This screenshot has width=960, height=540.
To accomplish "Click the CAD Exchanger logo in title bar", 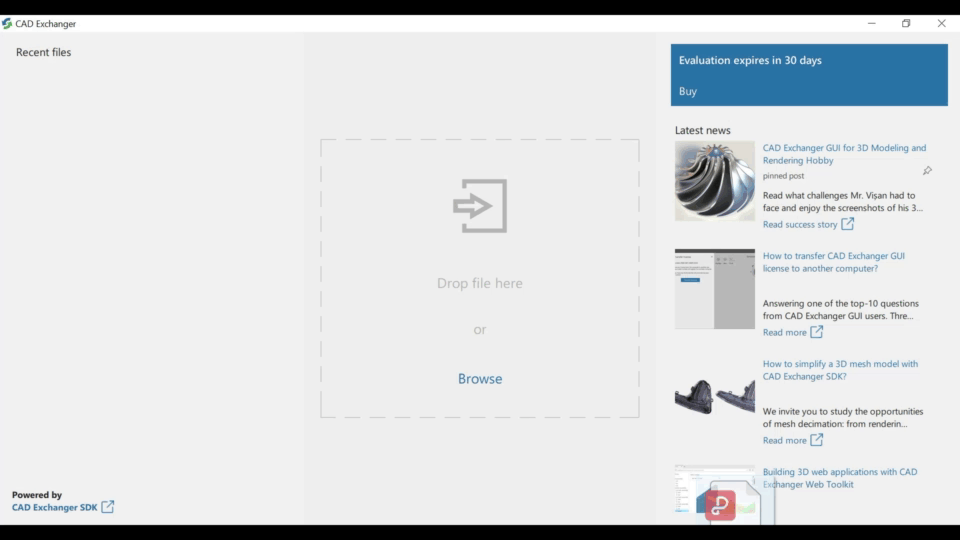I will coord(7,23).
